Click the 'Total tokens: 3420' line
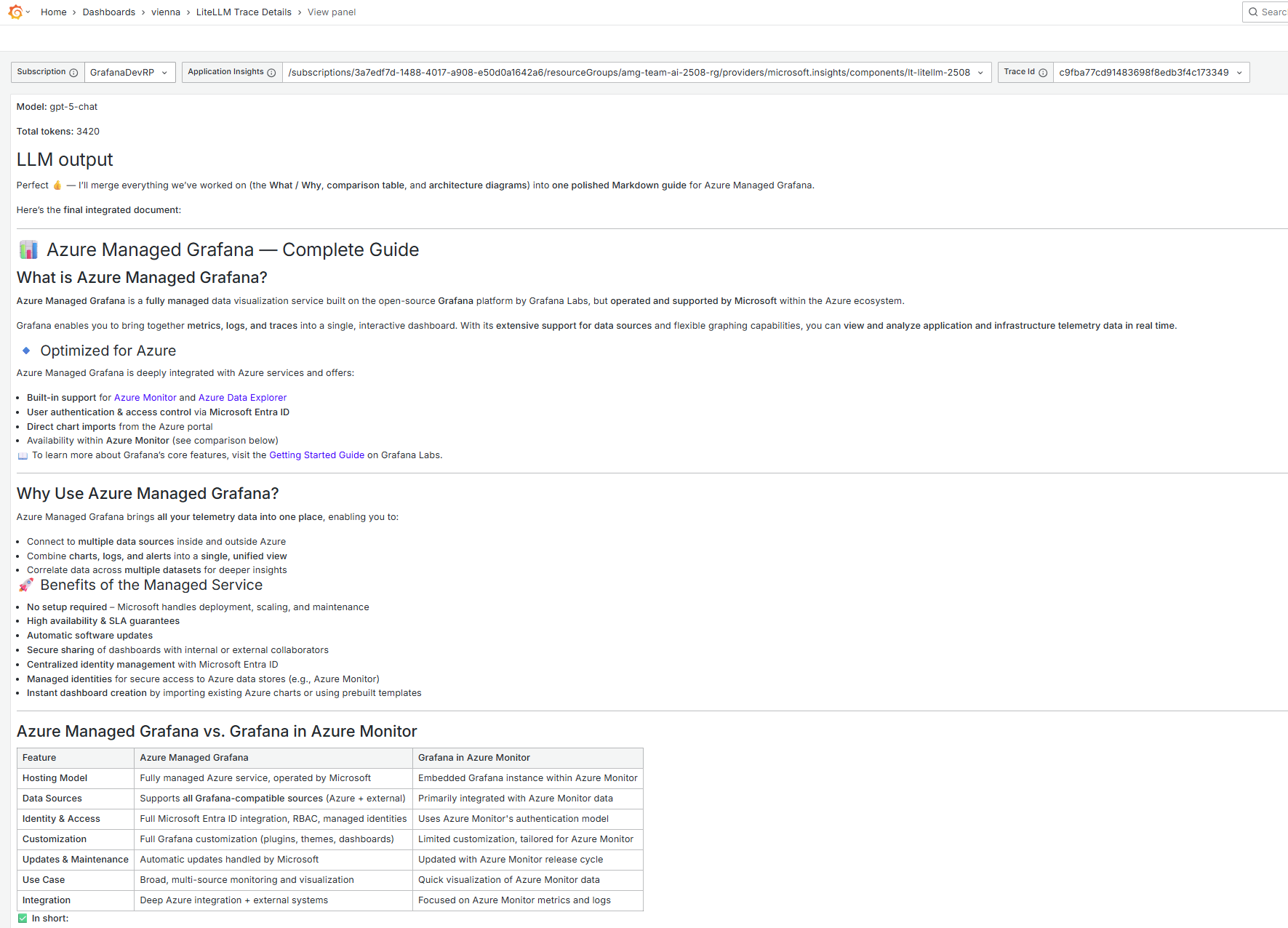Viewport: 1288px width, 928px height. point(58,132)
